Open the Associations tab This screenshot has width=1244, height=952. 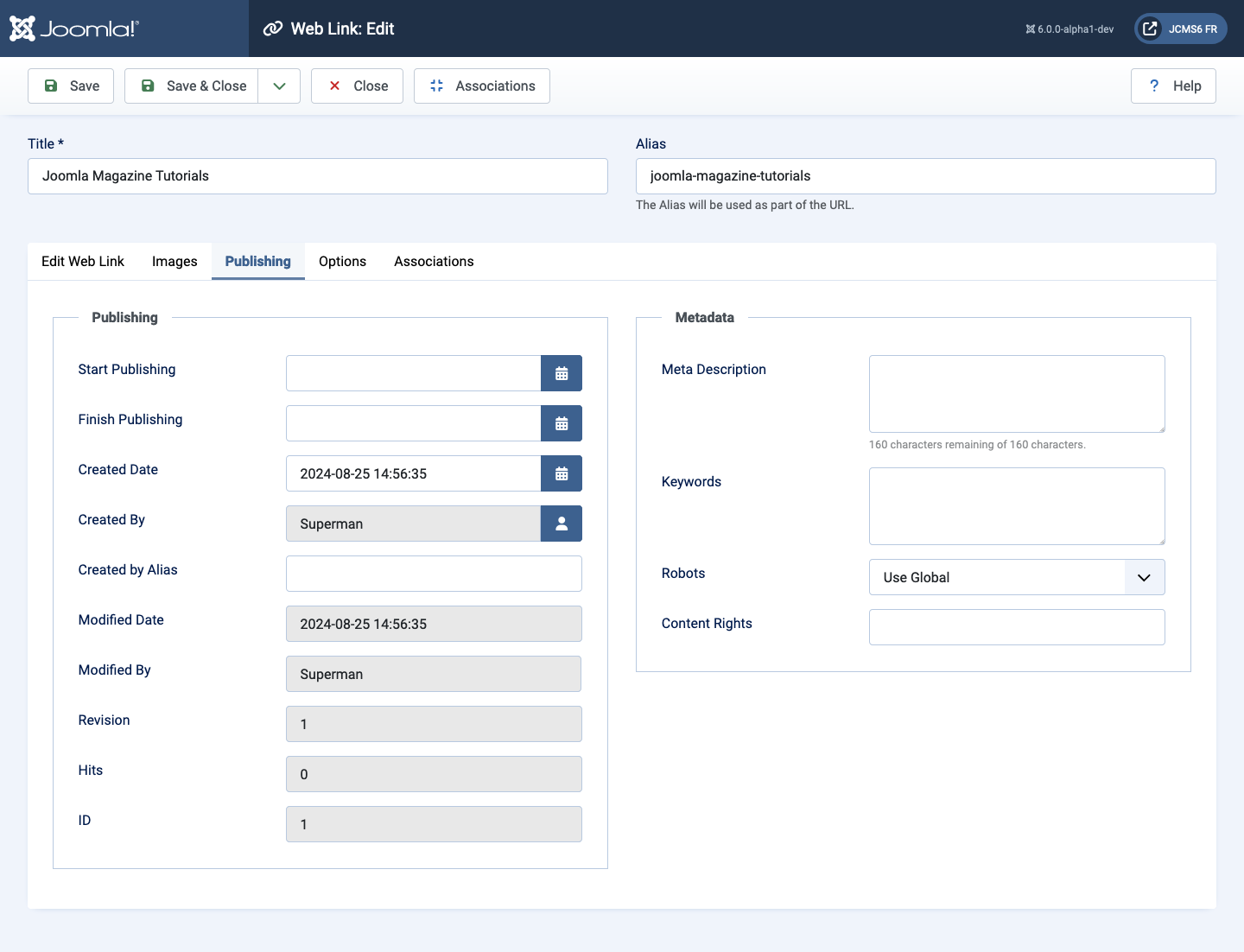tap(434, 261)
